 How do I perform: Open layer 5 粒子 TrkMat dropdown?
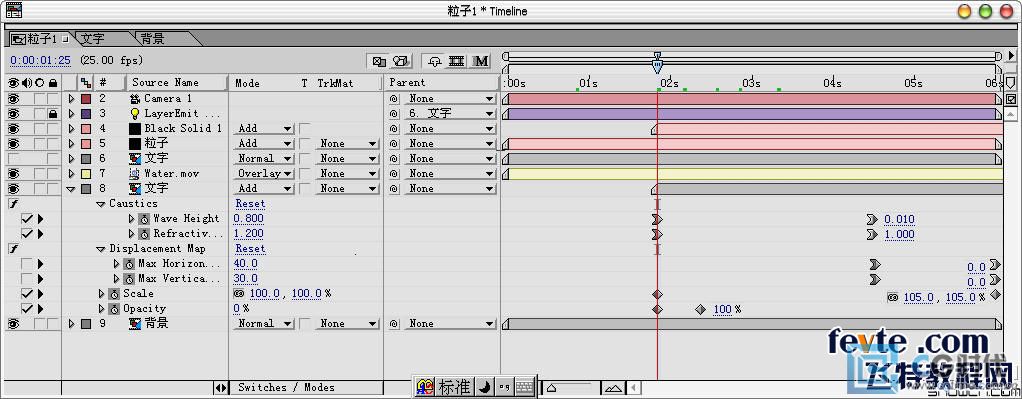[x=346, y=144]
